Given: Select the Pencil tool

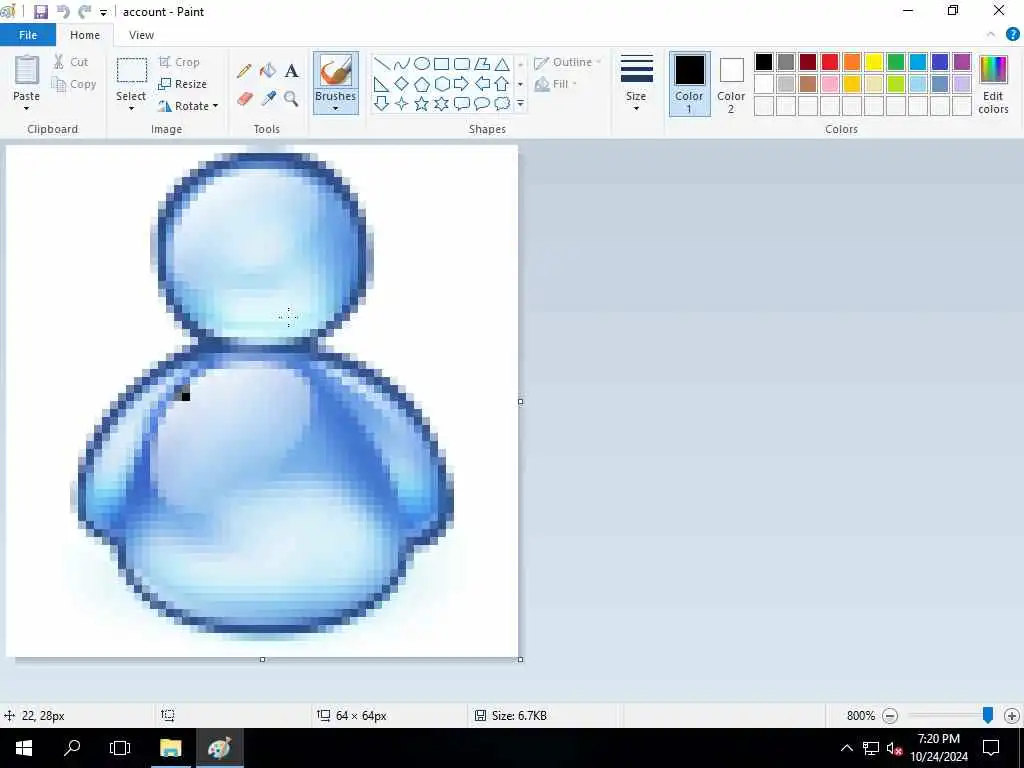Looking at the screenshot, I should [x=244, y=71].
